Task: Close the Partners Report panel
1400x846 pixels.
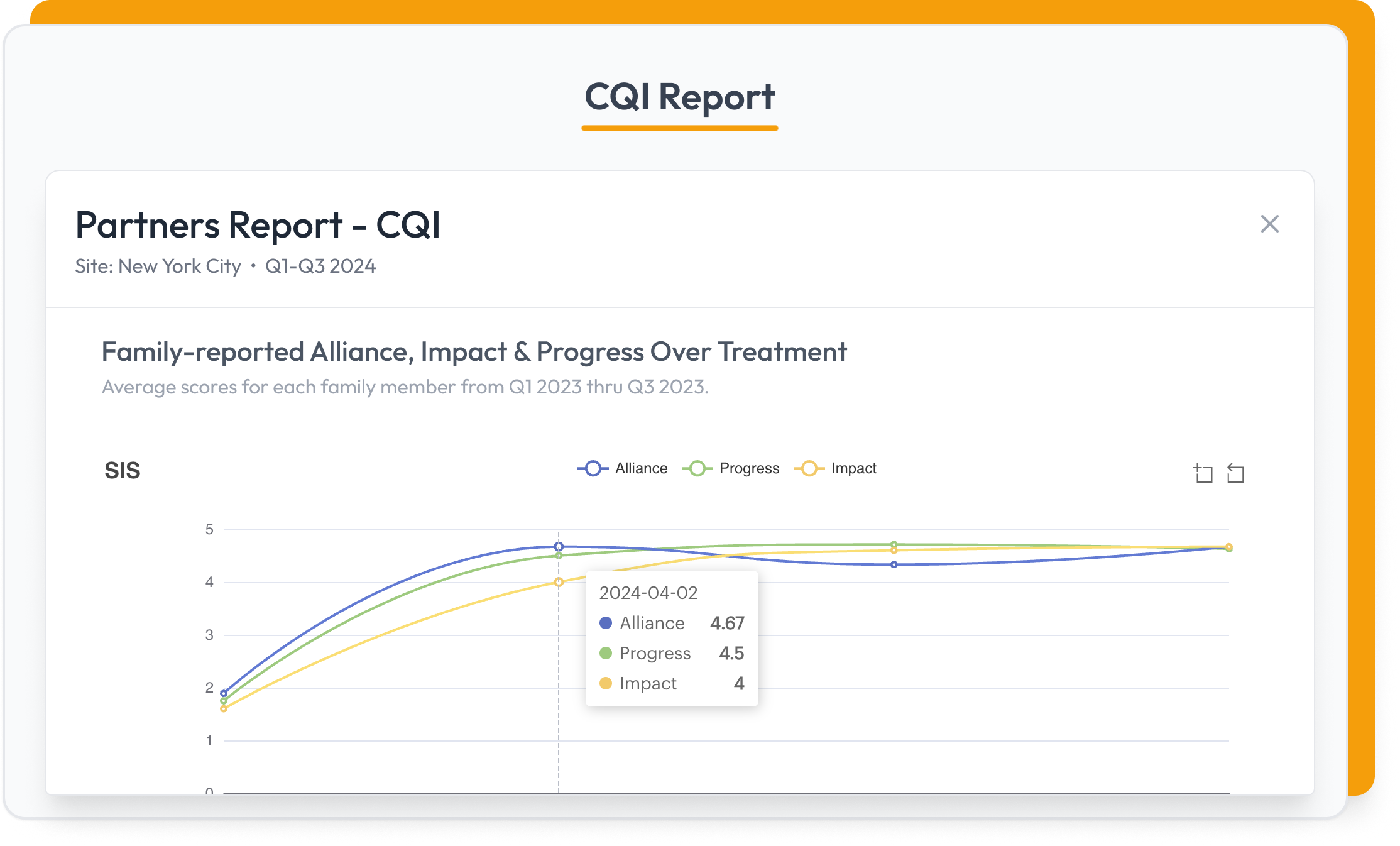Action: pos(1269,224)
